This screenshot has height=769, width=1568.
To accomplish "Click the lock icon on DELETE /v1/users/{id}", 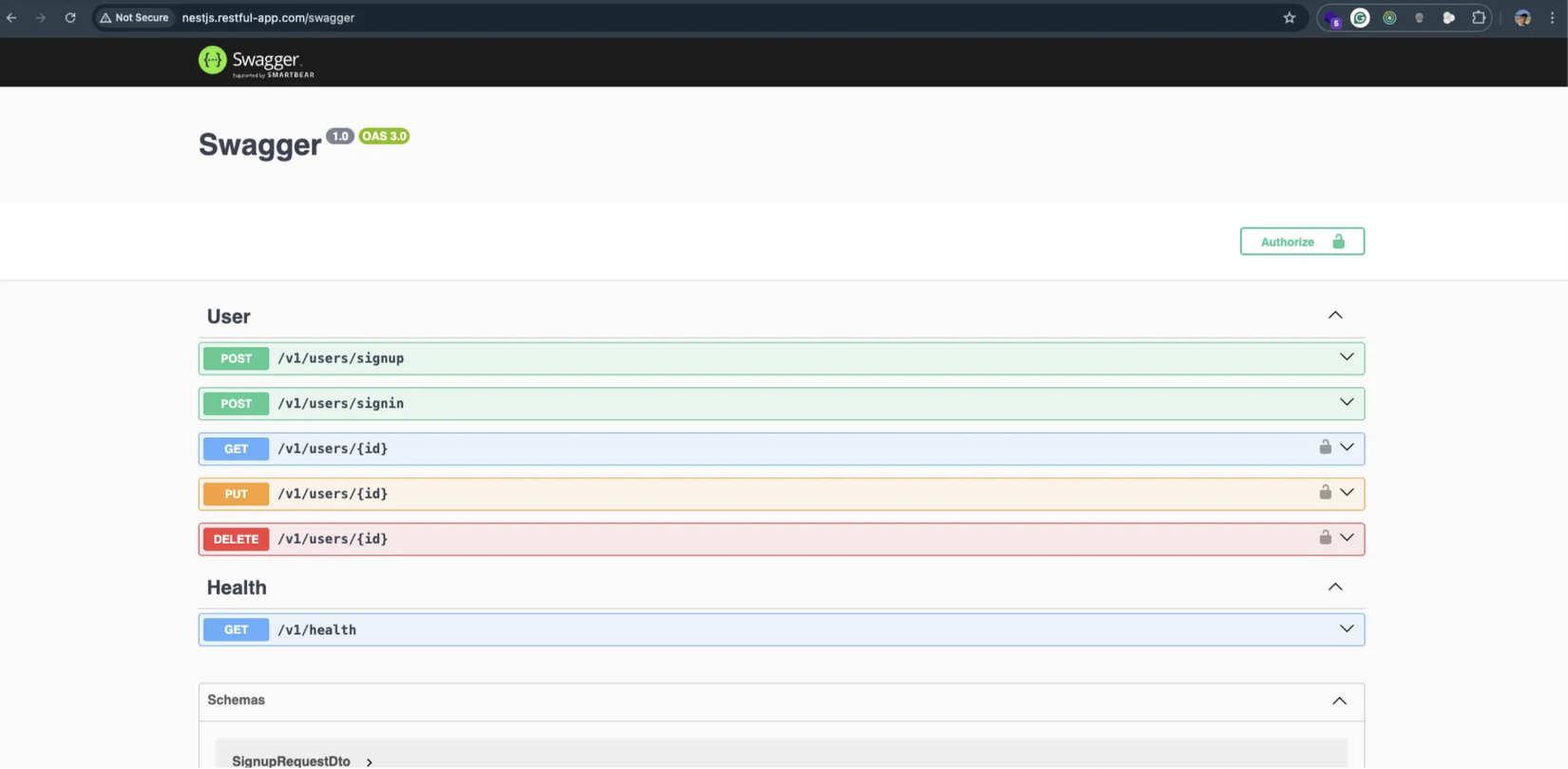I will pyautogui.click(x=1325, y=537).
